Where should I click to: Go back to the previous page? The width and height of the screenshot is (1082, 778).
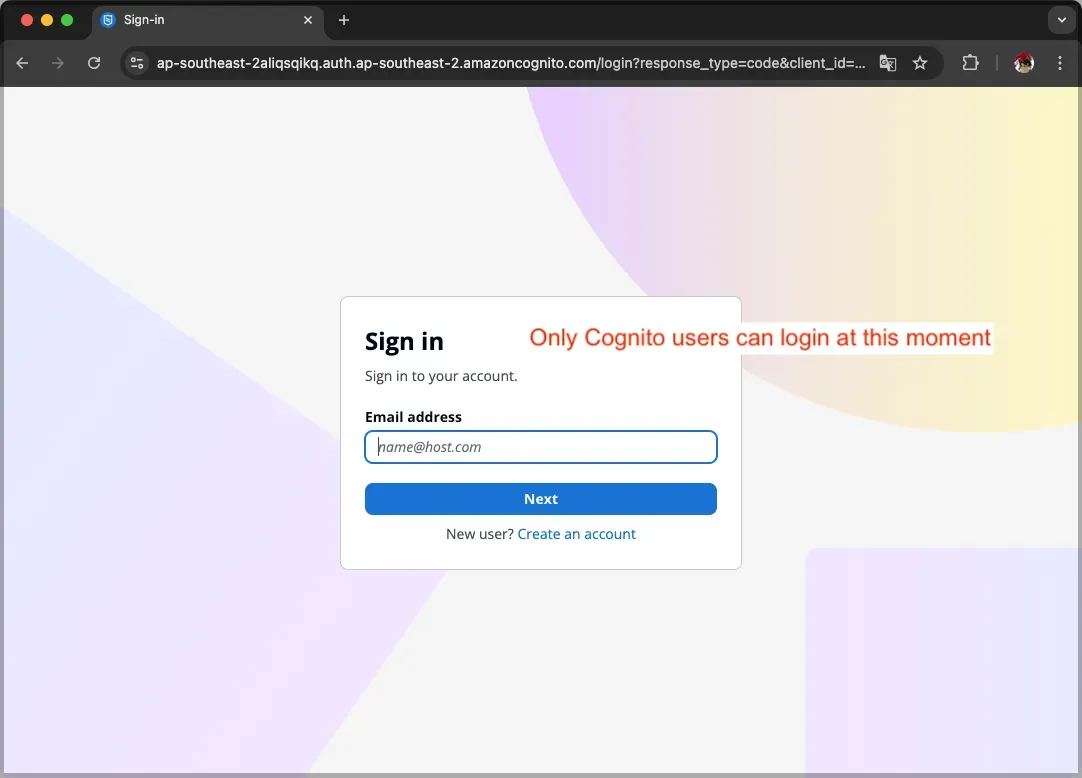[x=22, y=63]
